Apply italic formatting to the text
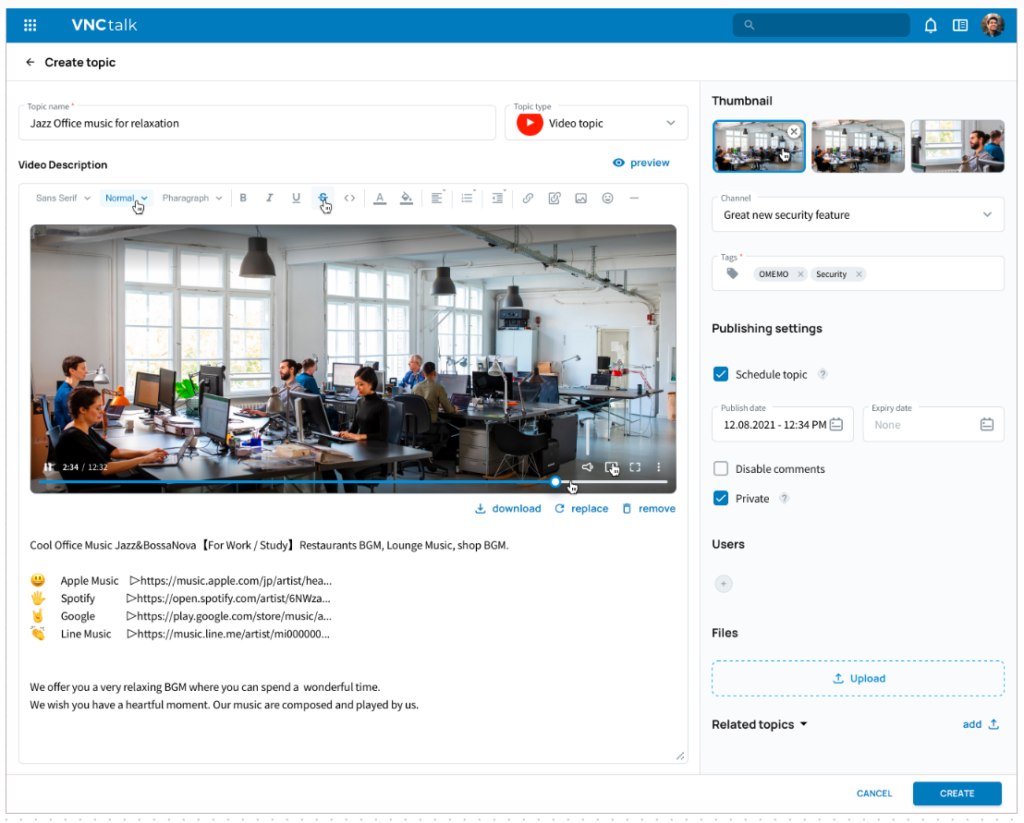The image size is (1024, 823). pyautogui.click(x=269, y=198)
